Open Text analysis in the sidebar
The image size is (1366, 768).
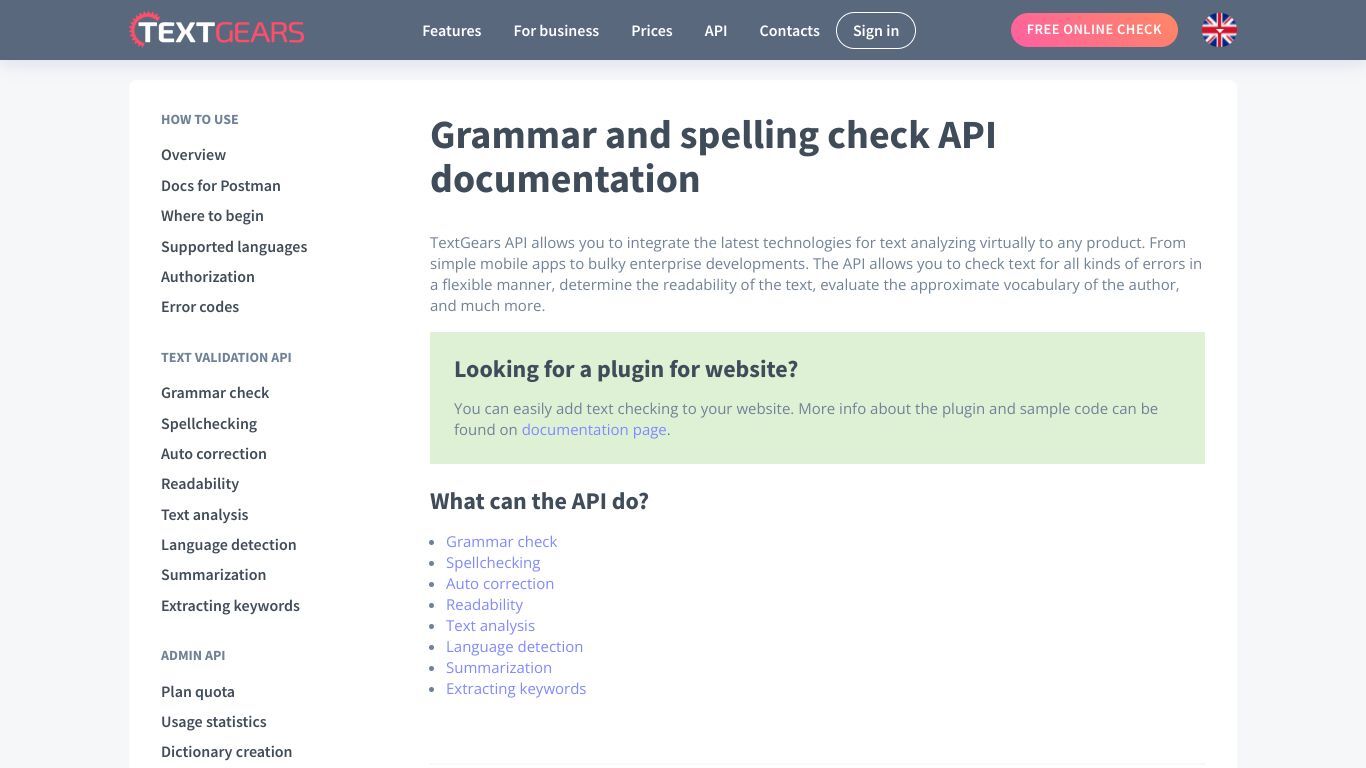pyautogui.click(x=204, y=515)
